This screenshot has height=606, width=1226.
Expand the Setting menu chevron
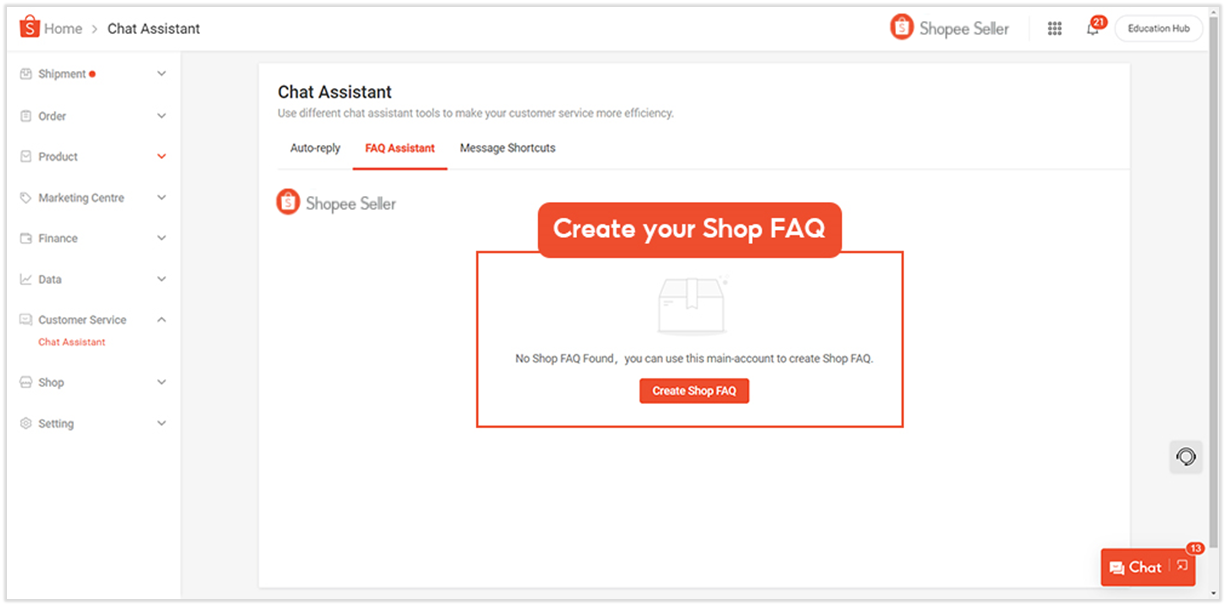[162, 424]
